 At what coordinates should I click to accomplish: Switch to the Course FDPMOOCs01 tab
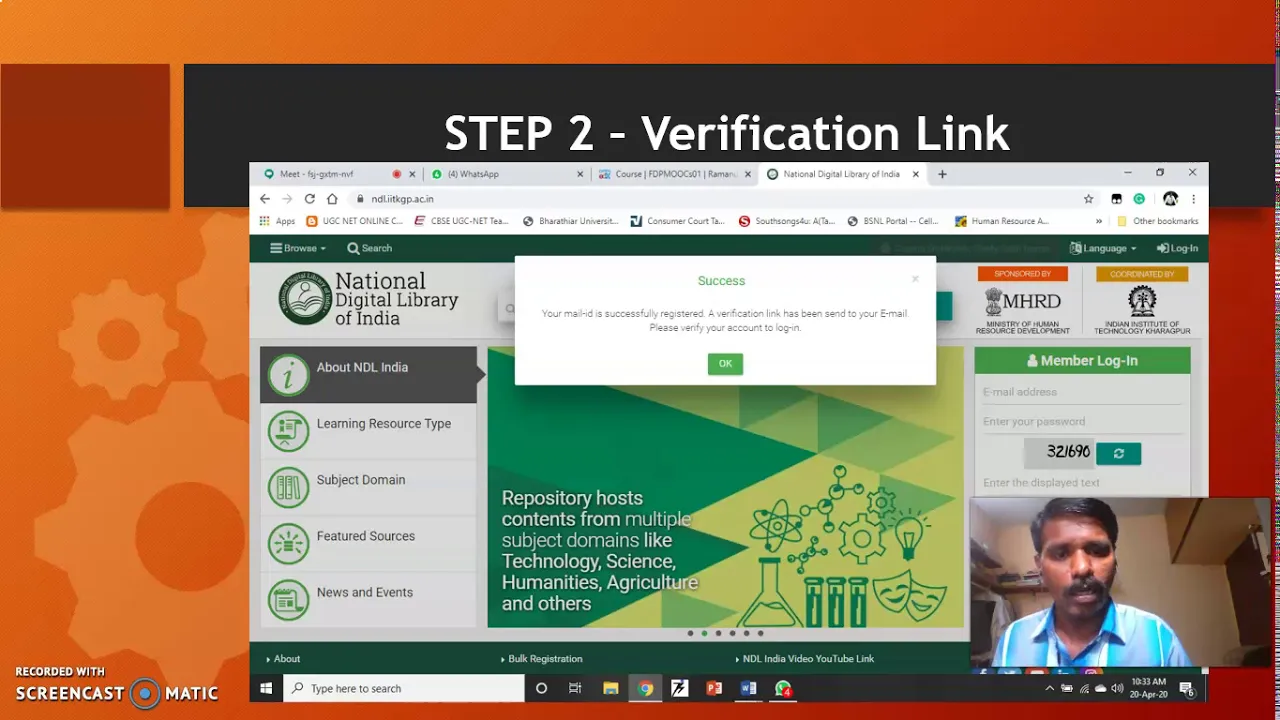tap(675, 174)
